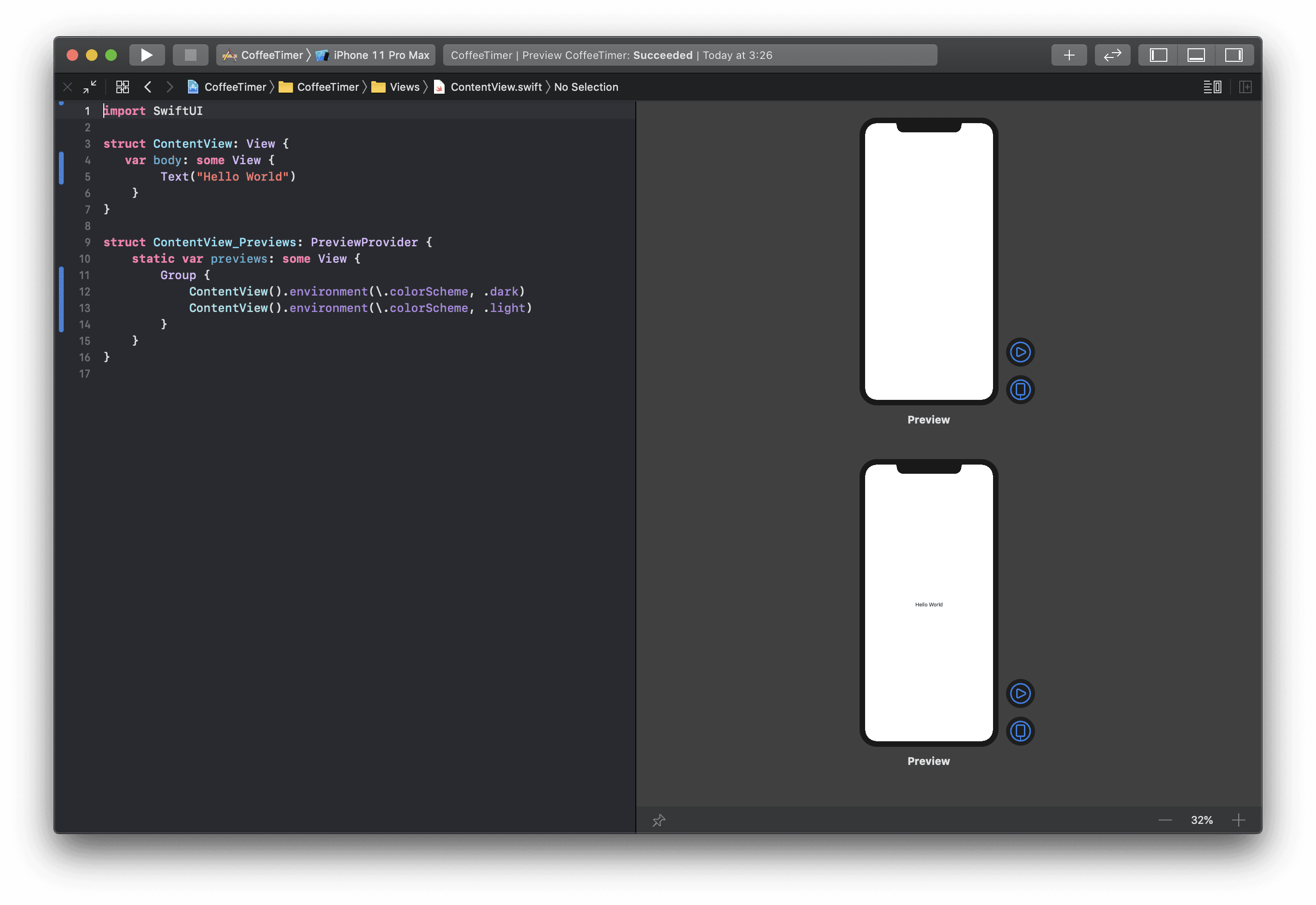Start Live Preview on top preview
Viewport: 1316px width, 905px height.
tap(1020, 352)
